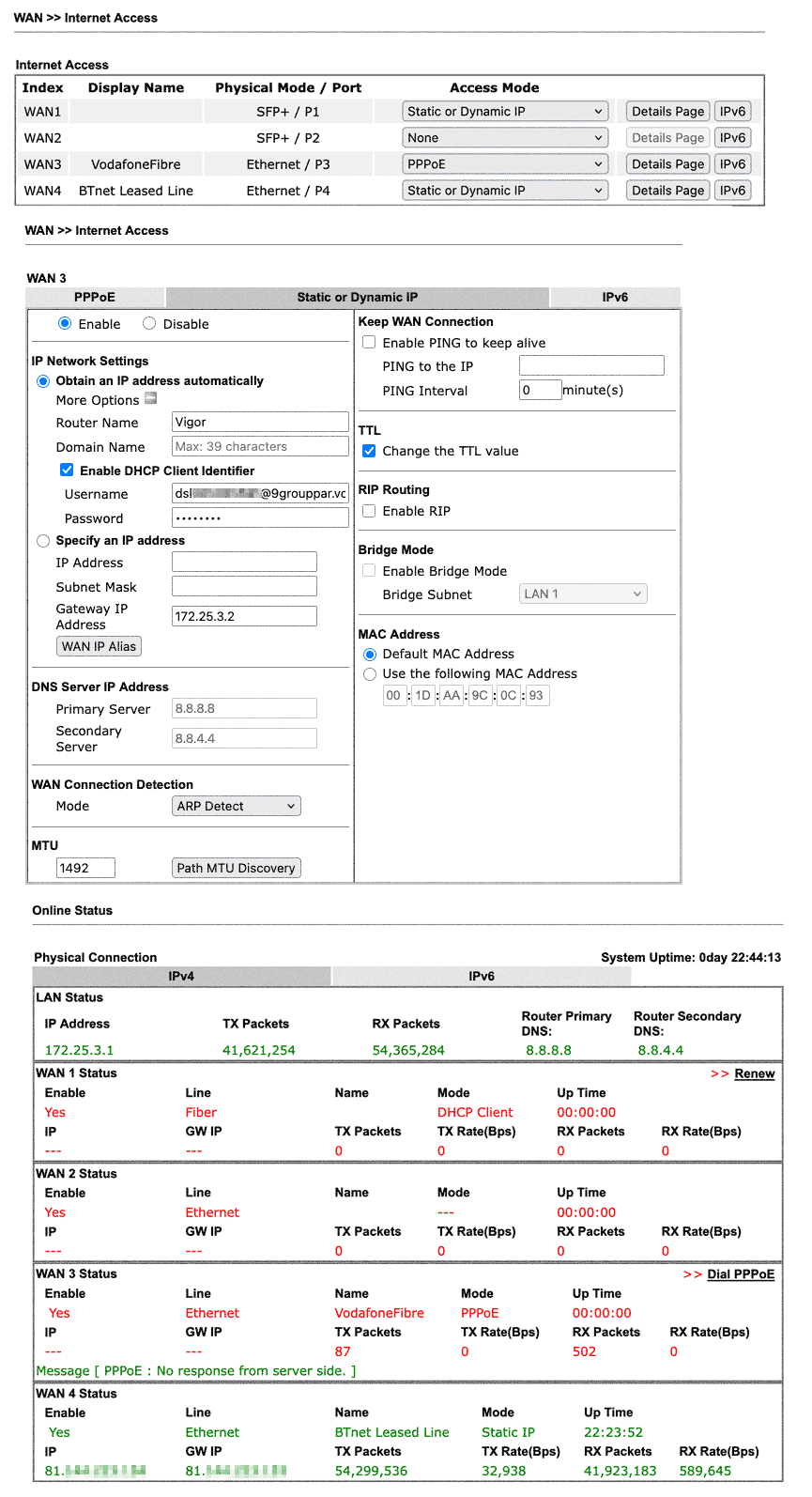Click the Primary Server DNS field
The image size is (812, 1497).
point(244,708)
